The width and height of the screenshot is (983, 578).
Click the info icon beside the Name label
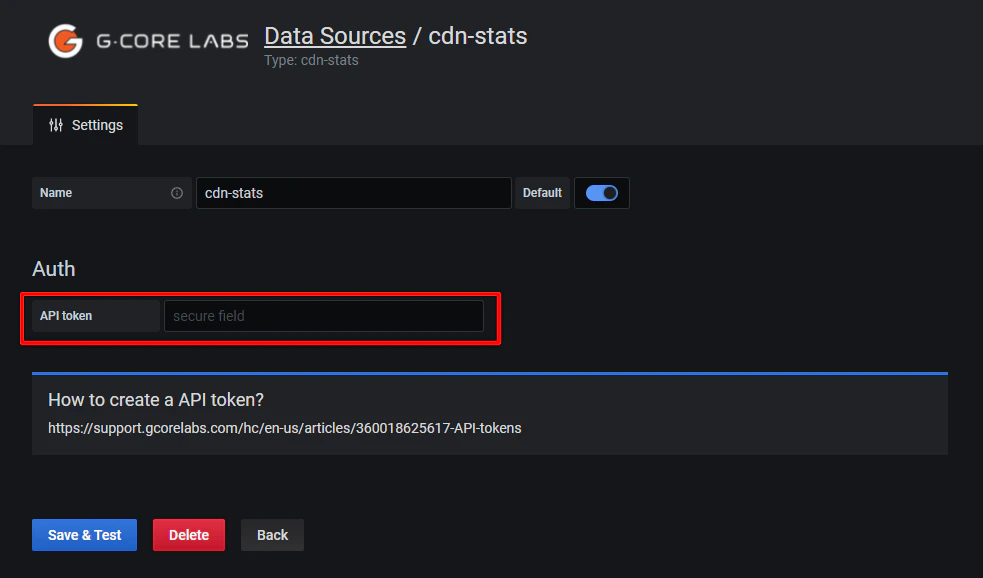(177, 193)
